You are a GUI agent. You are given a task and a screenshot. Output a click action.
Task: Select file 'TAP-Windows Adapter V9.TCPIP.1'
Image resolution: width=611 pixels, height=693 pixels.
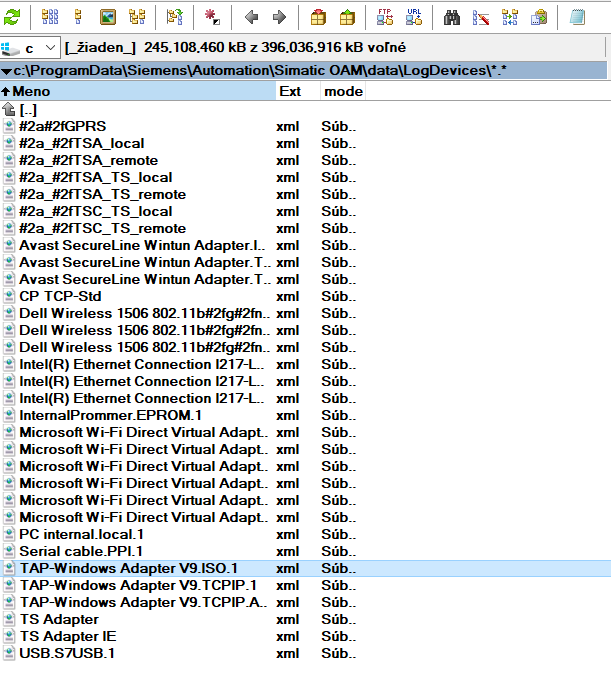[138, 585]
